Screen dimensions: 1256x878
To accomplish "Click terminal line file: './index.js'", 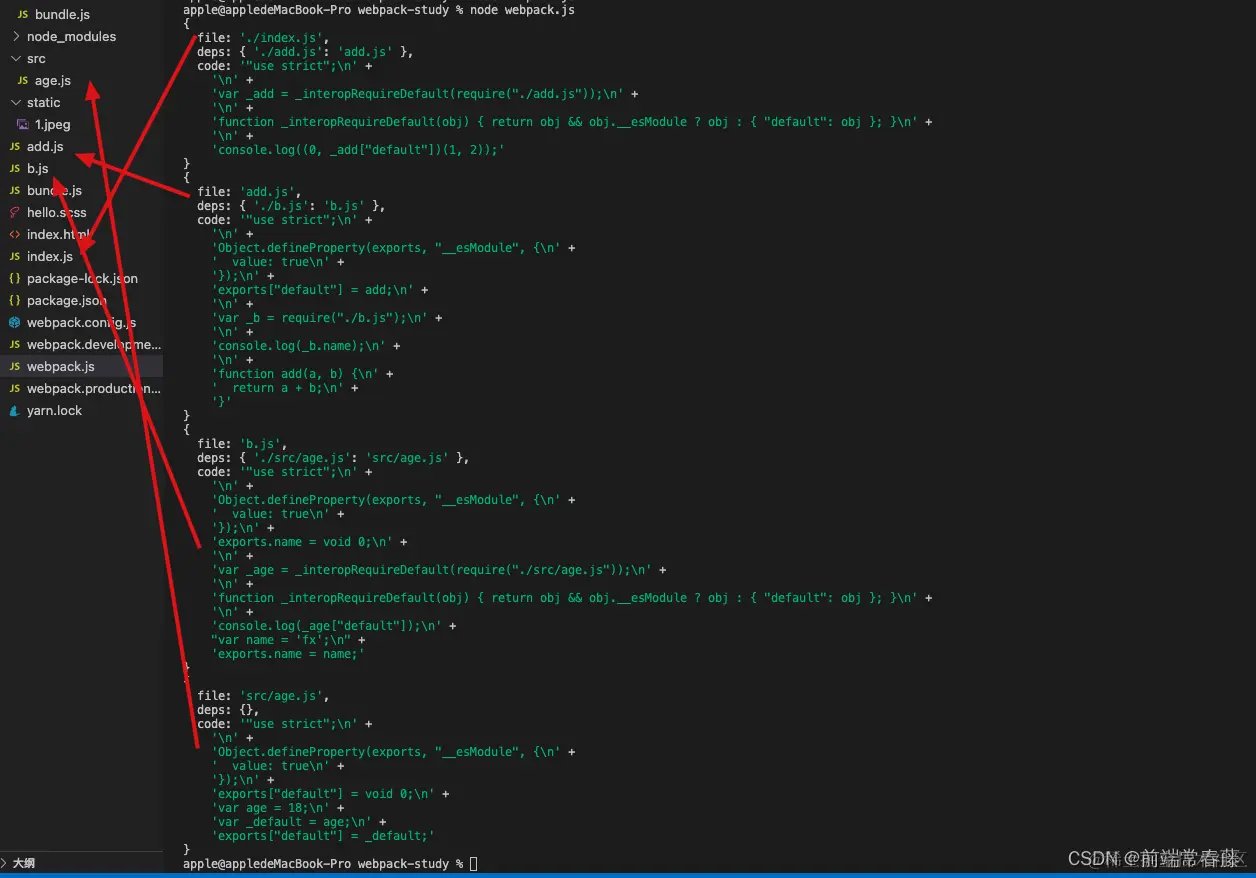I will pyautogui.click(x=263, y=37).
